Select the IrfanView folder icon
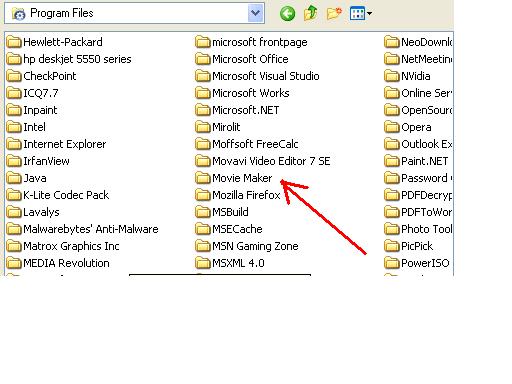The width and height of the screenshot is (512, 384). click(14, 161)
